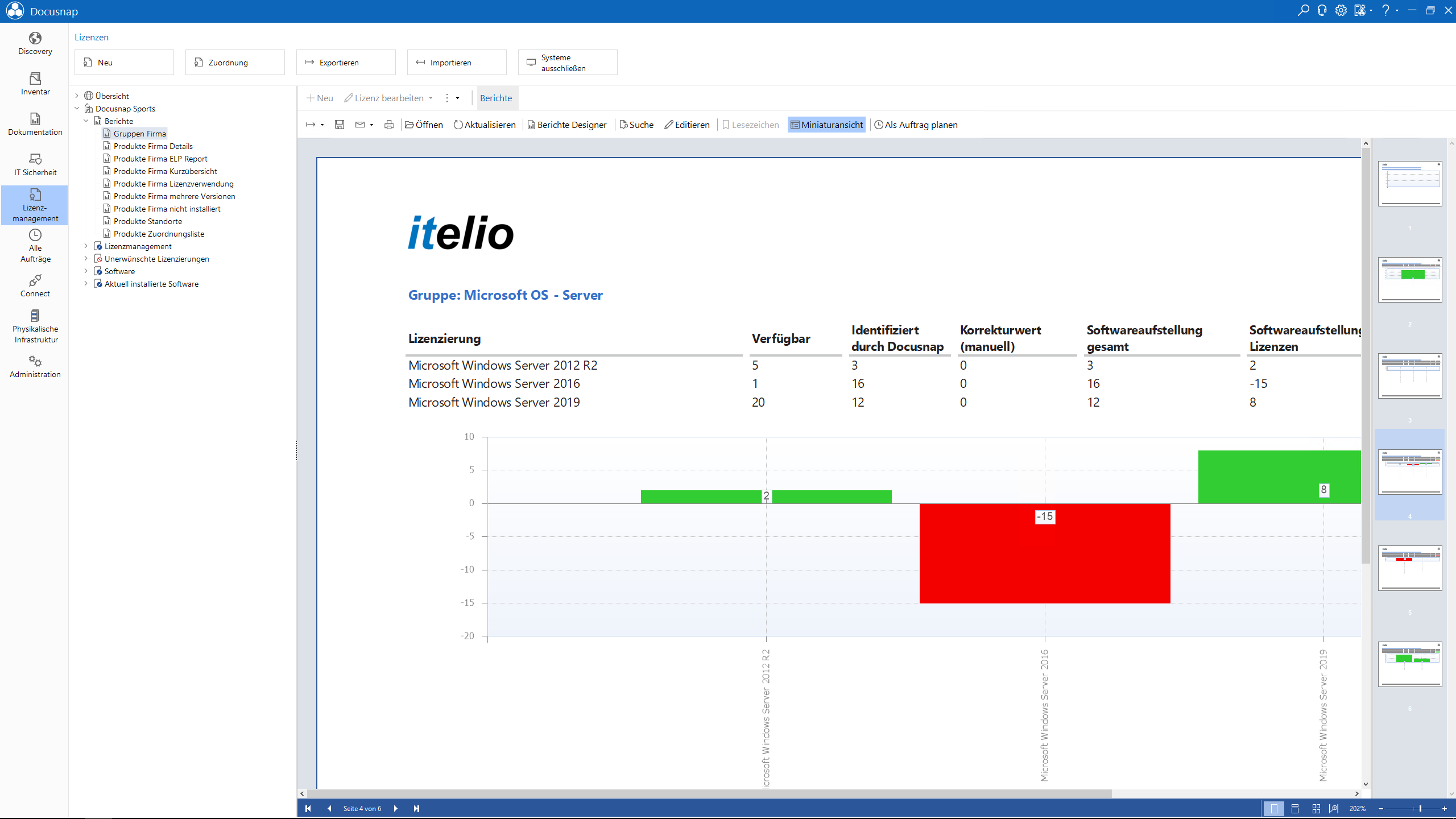The height and width of the screenshot is (819, 1456).
Task: Open the report with Öffnen
Action: click(424, 125)
